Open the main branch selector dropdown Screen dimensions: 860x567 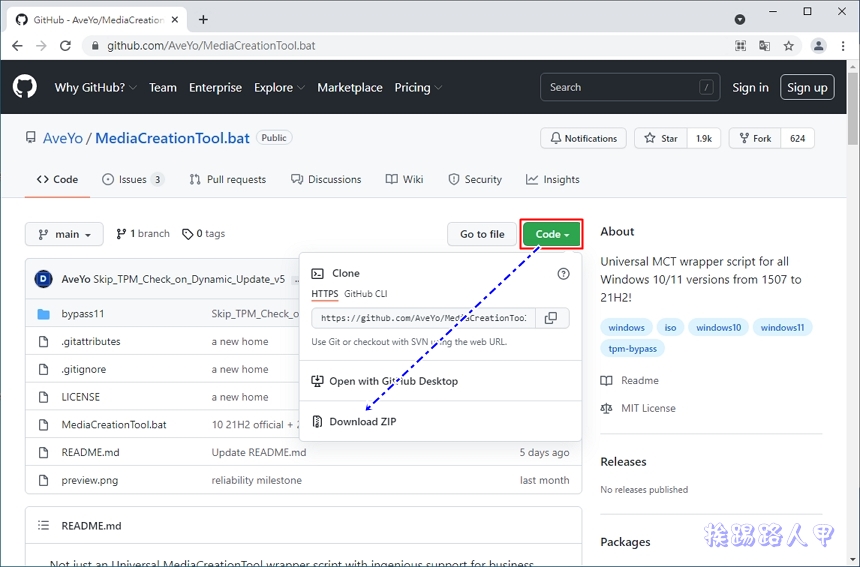coord(64,234)
